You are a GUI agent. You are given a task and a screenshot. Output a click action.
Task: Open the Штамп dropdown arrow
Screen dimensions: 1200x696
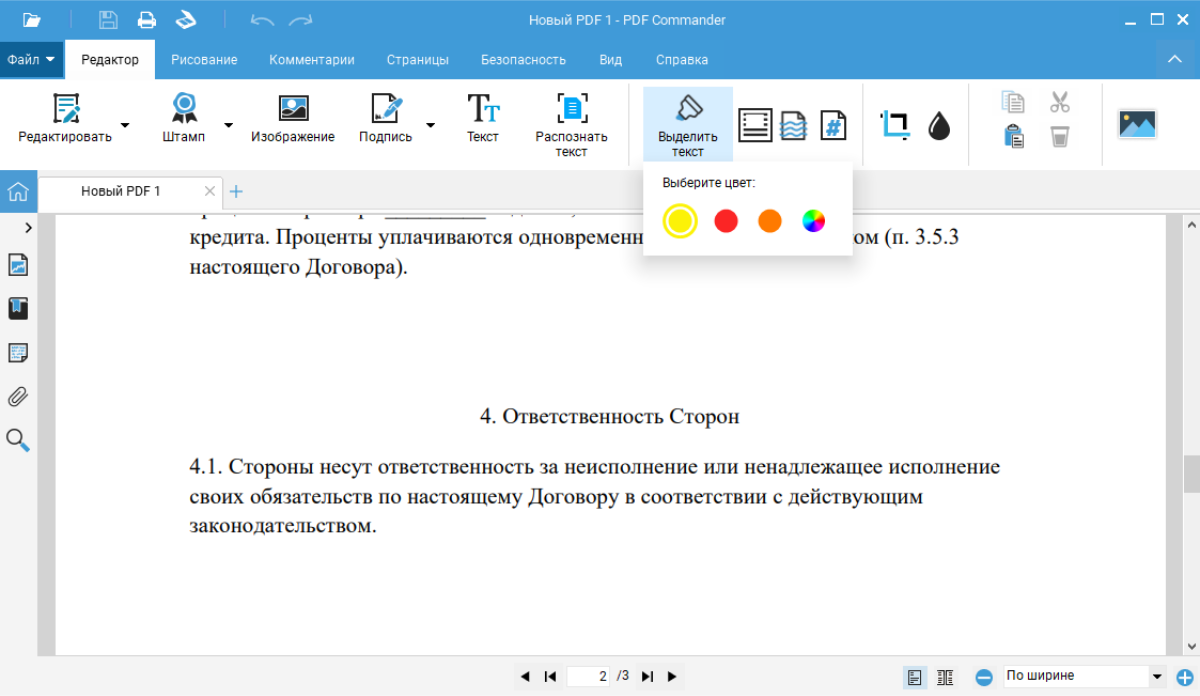tap(228, 125)
